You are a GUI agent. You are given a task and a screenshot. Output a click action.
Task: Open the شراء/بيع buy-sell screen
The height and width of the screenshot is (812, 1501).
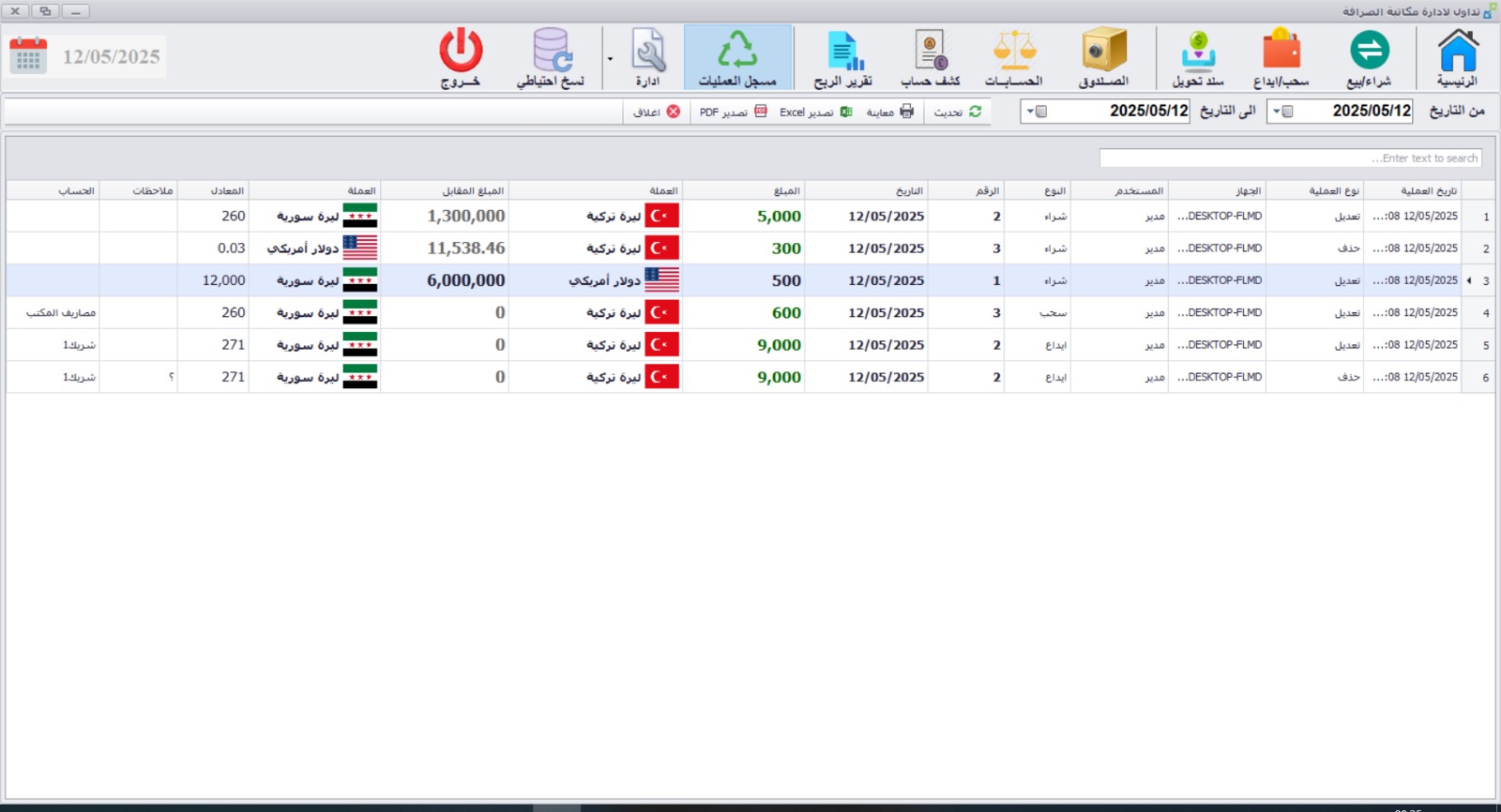1369,57
